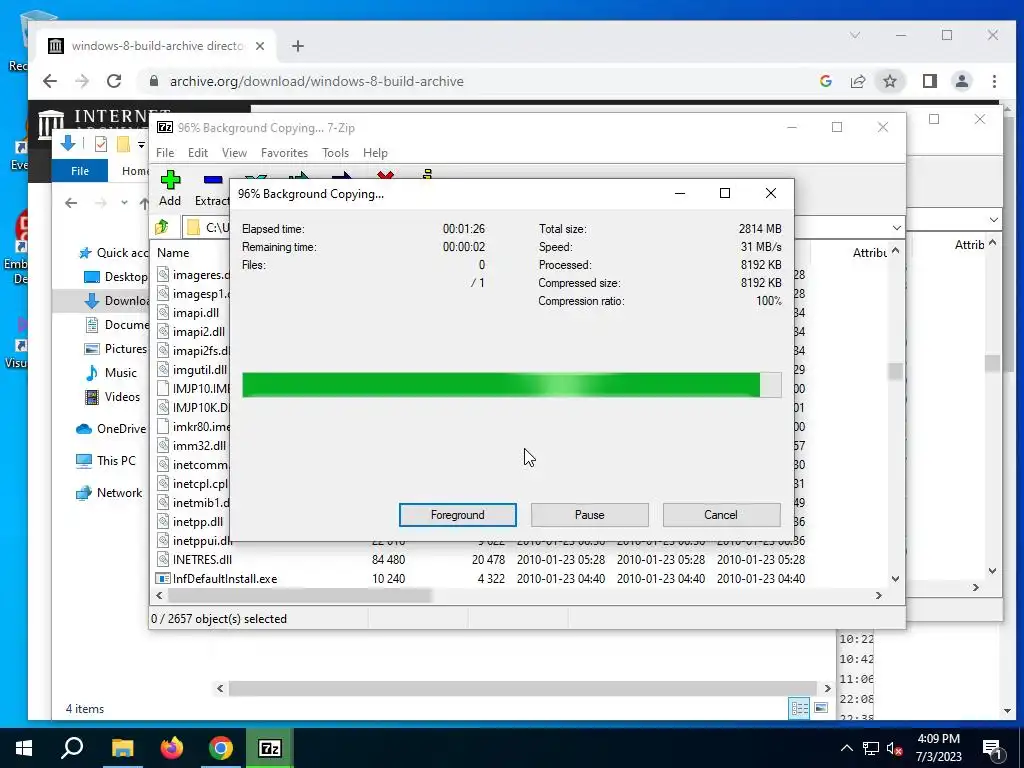This screenshot has height=768, width=1024.
Task: Select This PC in Explorer sidebar
Action: [106, 461]
